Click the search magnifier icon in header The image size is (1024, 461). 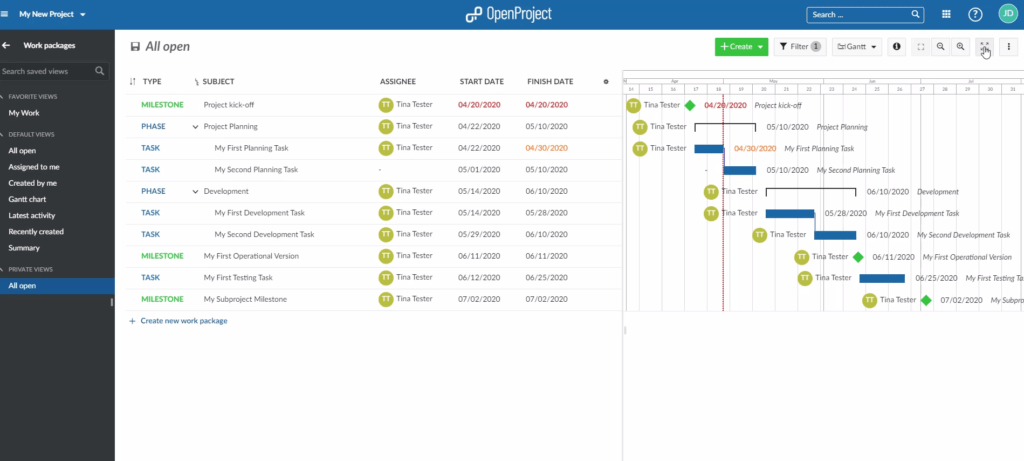916,14
